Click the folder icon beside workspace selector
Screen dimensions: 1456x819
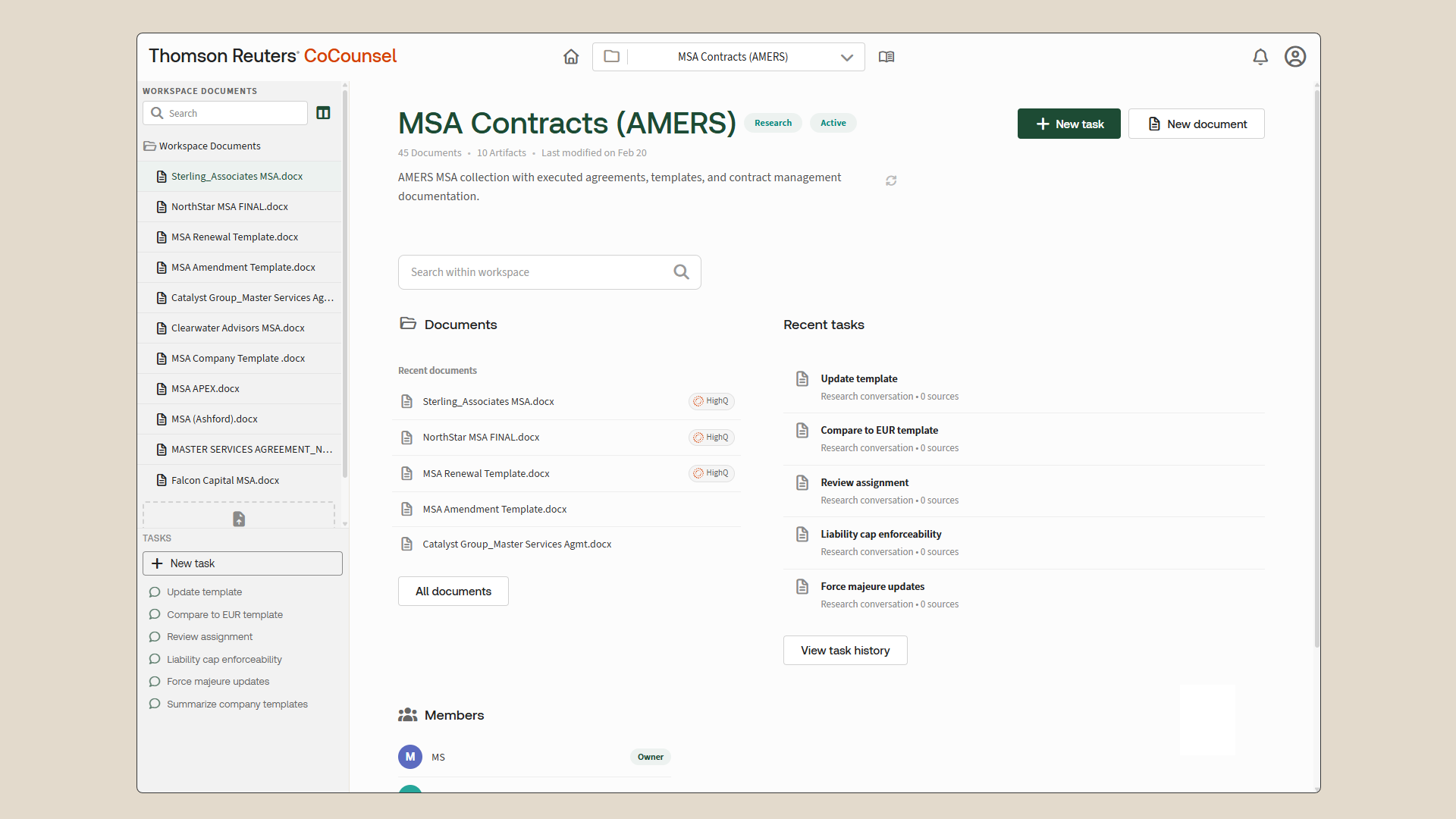[x=611, y=57]
